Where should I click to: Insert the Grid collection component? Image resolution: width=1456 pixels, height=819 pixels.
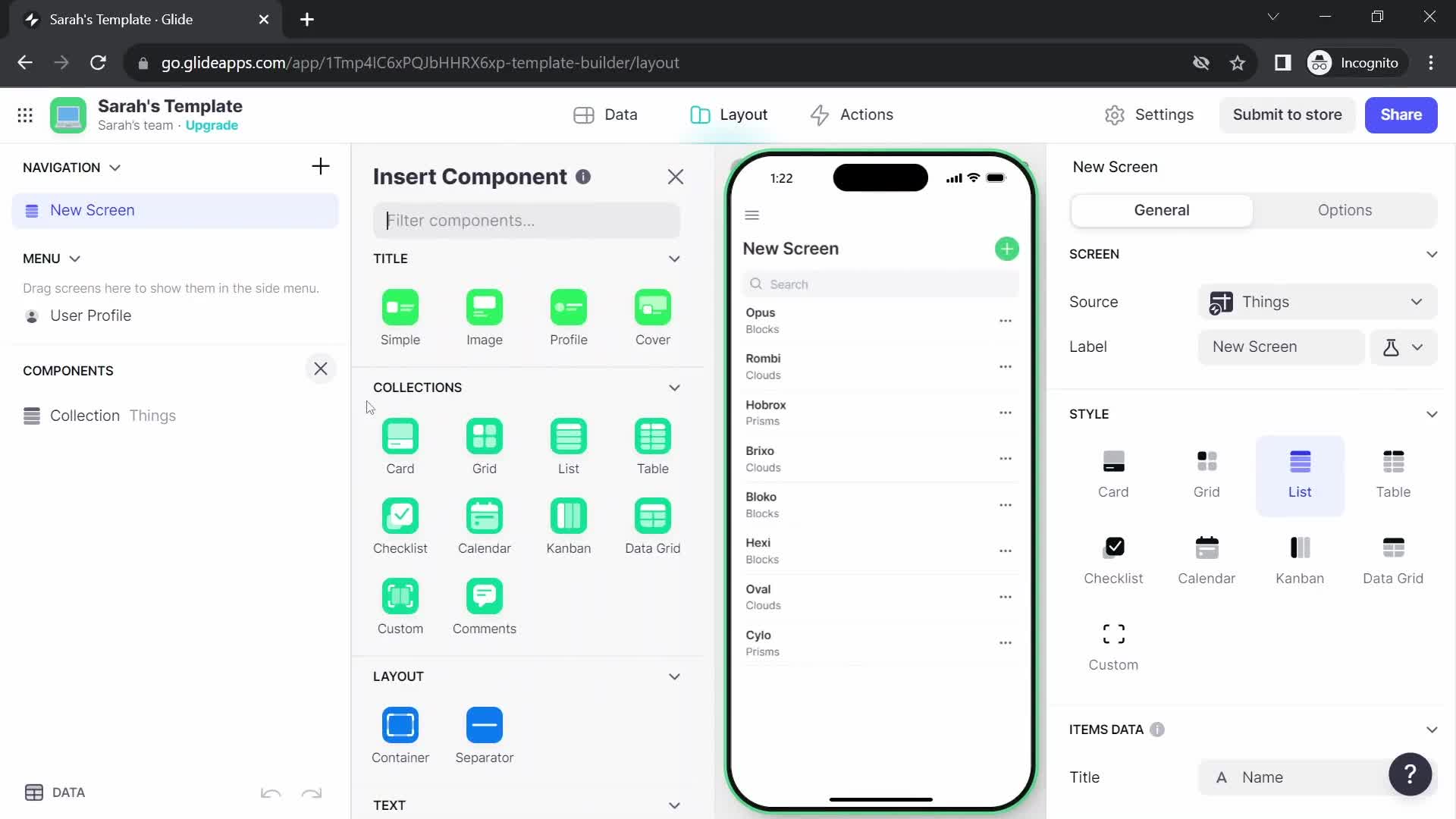[485, 447]
